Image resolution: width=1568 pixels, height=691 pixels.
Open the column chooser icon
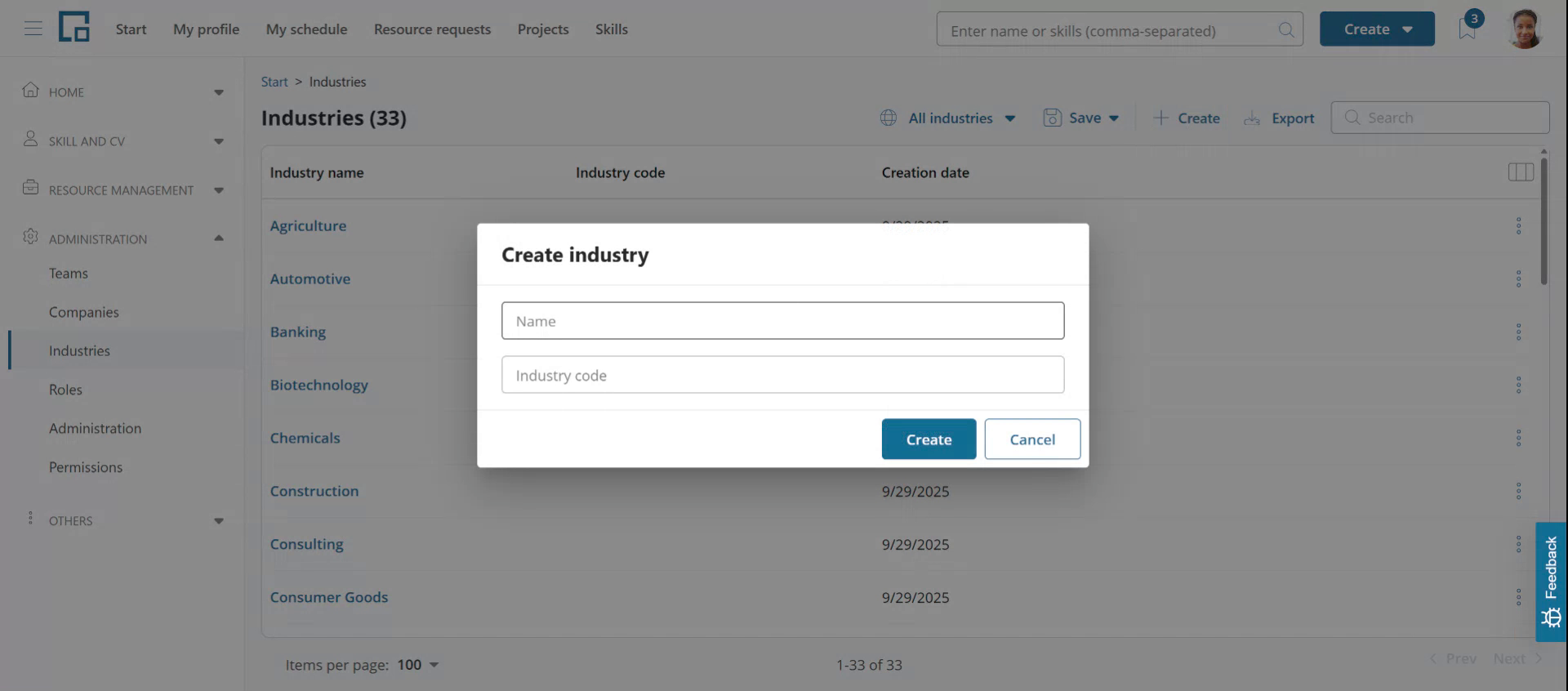[x=1520, y=172]
